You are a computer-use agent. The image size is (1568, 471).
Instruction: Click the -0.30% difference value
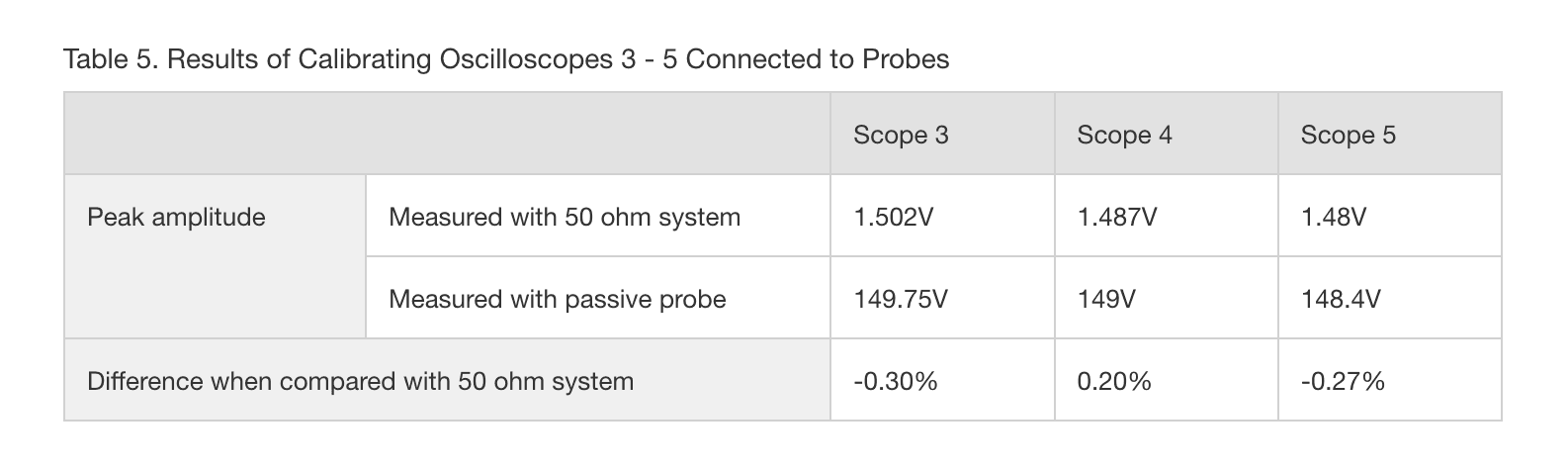[896, 381]
